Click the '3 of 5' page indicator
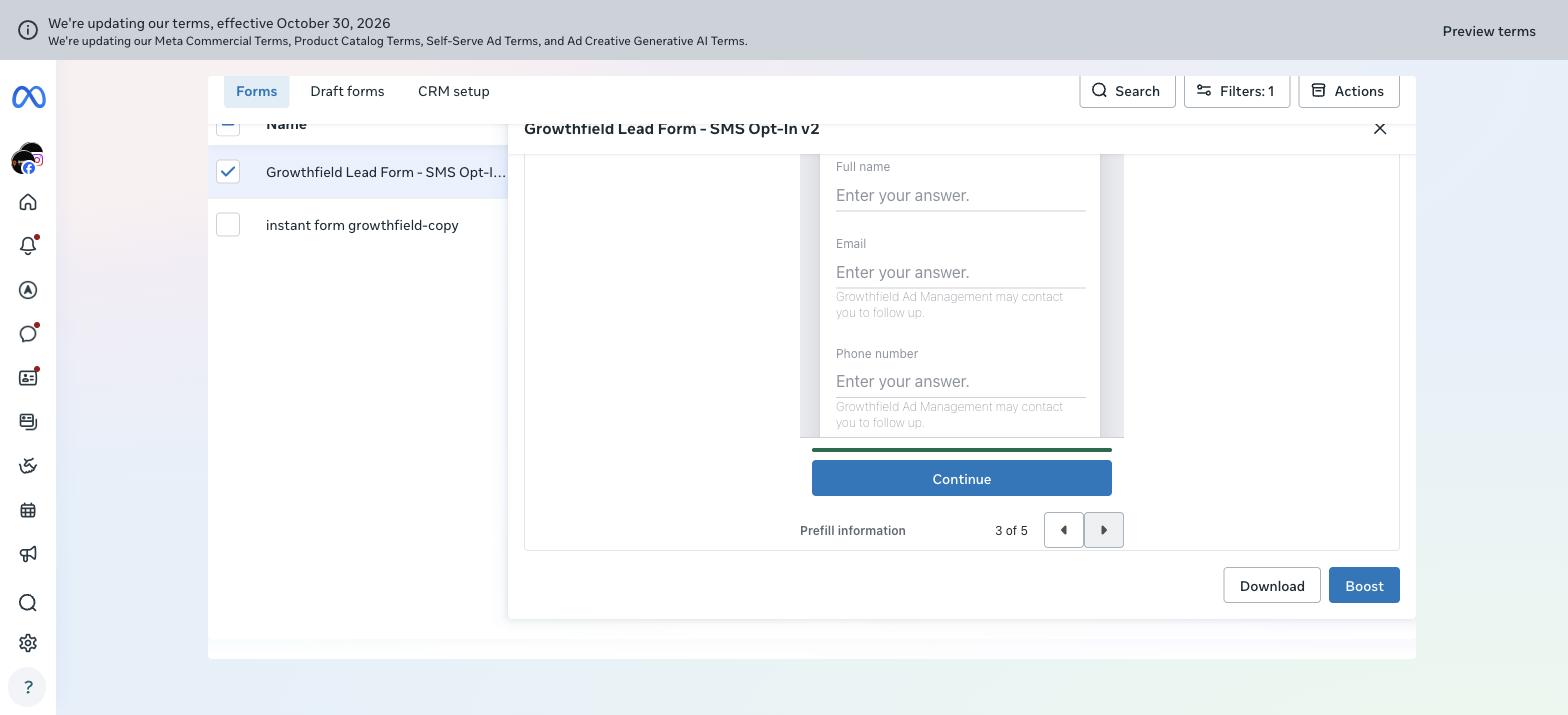The width and height of the screenshot is (1568, 715). (1011, 531)
